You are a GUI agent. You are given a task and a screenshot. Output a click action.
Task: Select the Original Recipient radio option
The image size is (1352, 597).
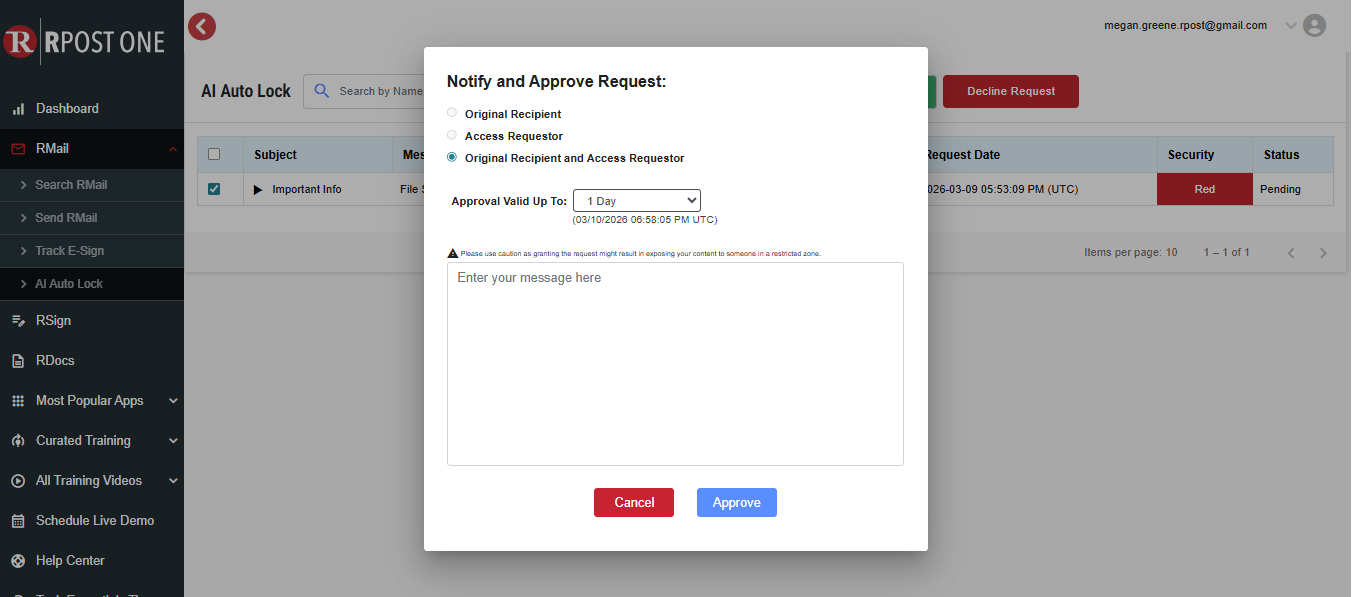tap(451, 112)
